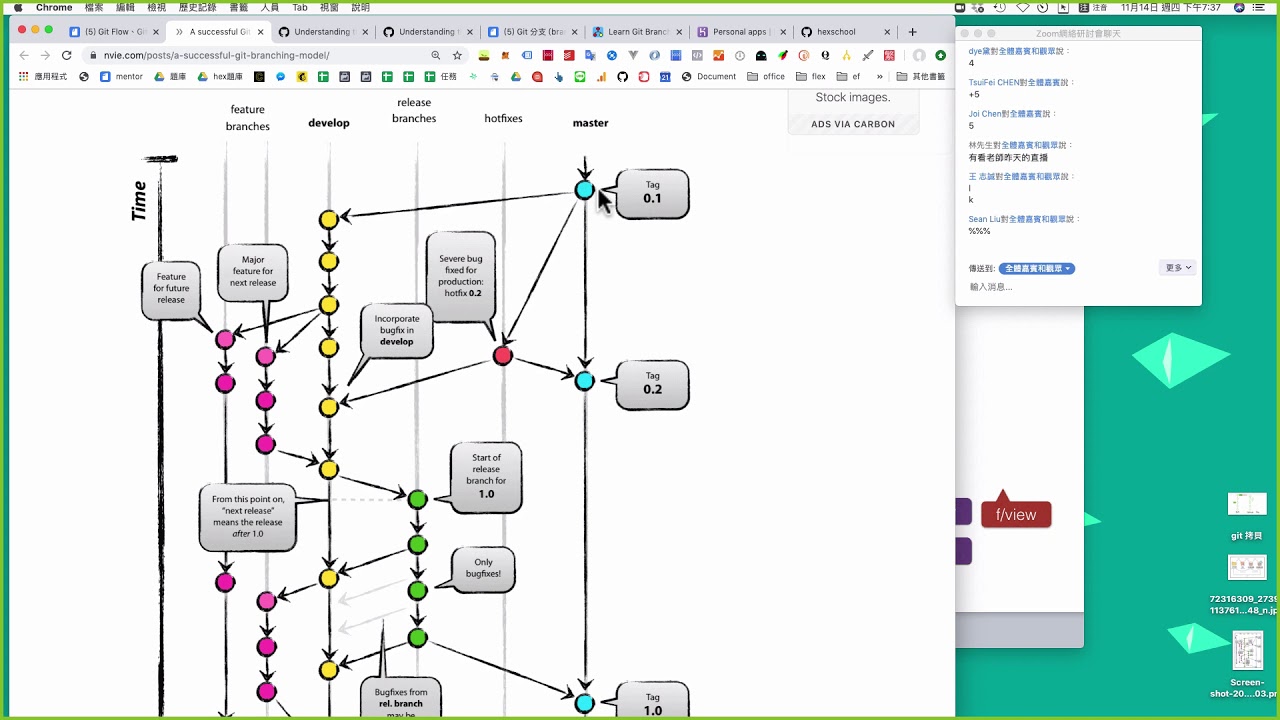Click the "Stock images." ad text
Viewport: 1280px width, 720px height.
point(853,97)
